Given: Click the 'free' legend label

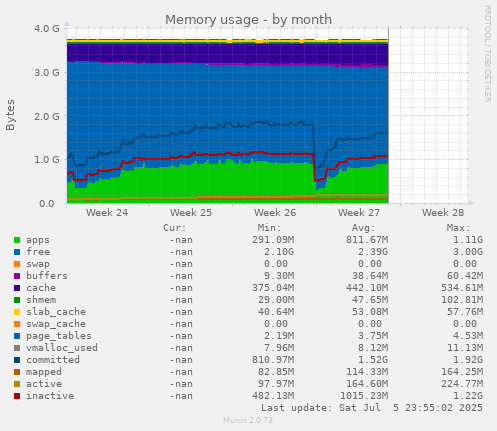Looking at the screenshot, I should point(38,252).
